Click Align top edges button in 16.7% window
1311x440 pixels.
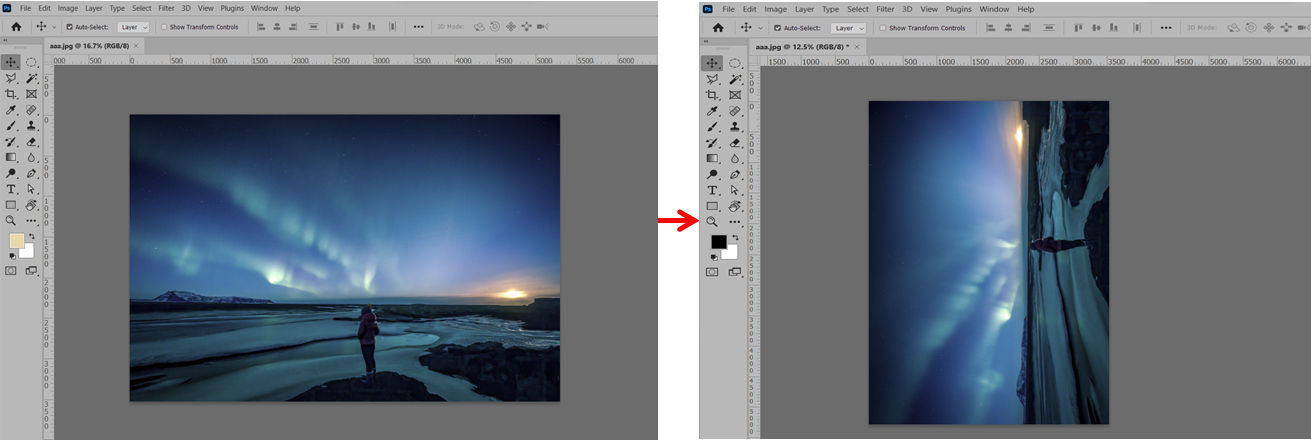coord(340,26)
